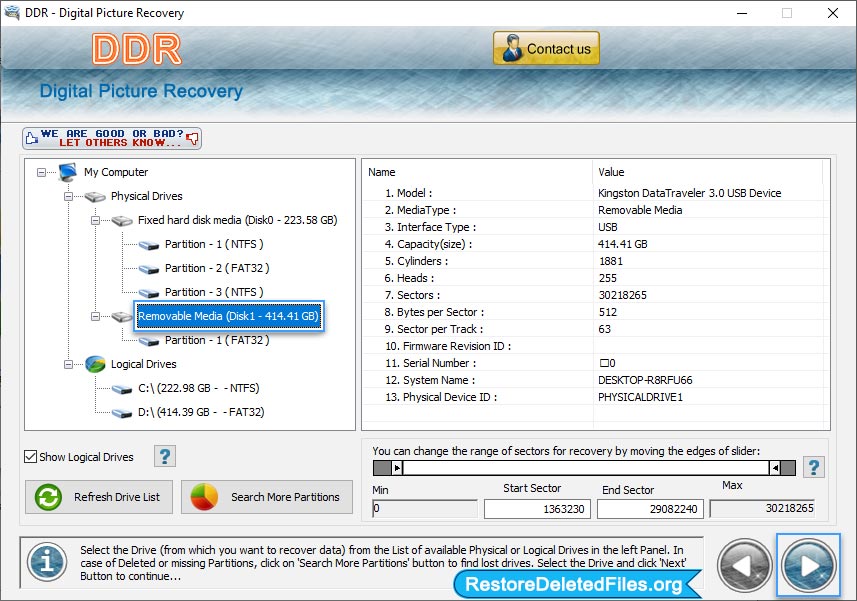Select the Kingston DataTraveler 3.0 USB Device value
The height and width of the screenshot is (601, 857).
(x=689, y=193)
